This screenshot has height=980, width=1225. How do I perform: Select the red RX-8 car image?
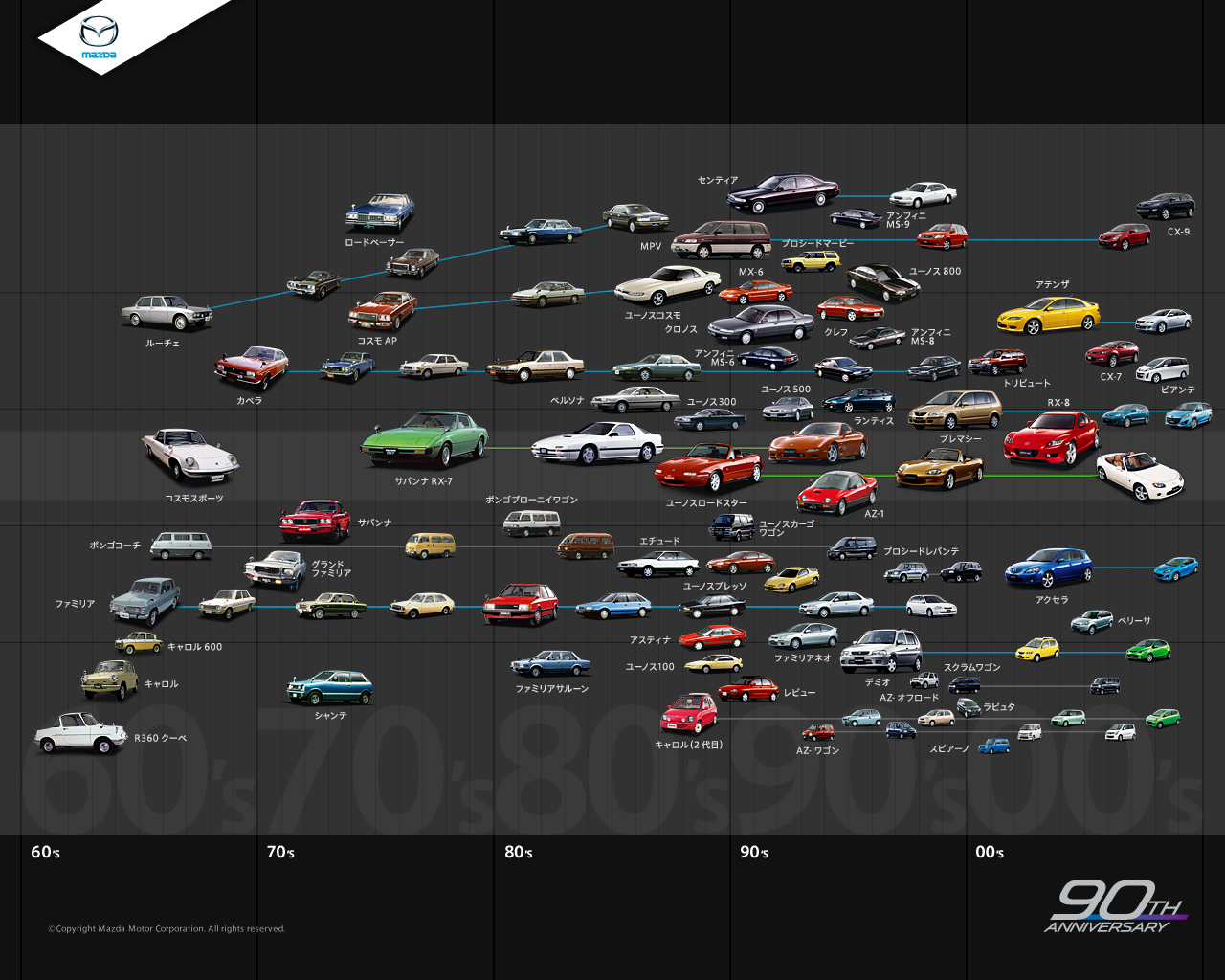point(1052,438)
